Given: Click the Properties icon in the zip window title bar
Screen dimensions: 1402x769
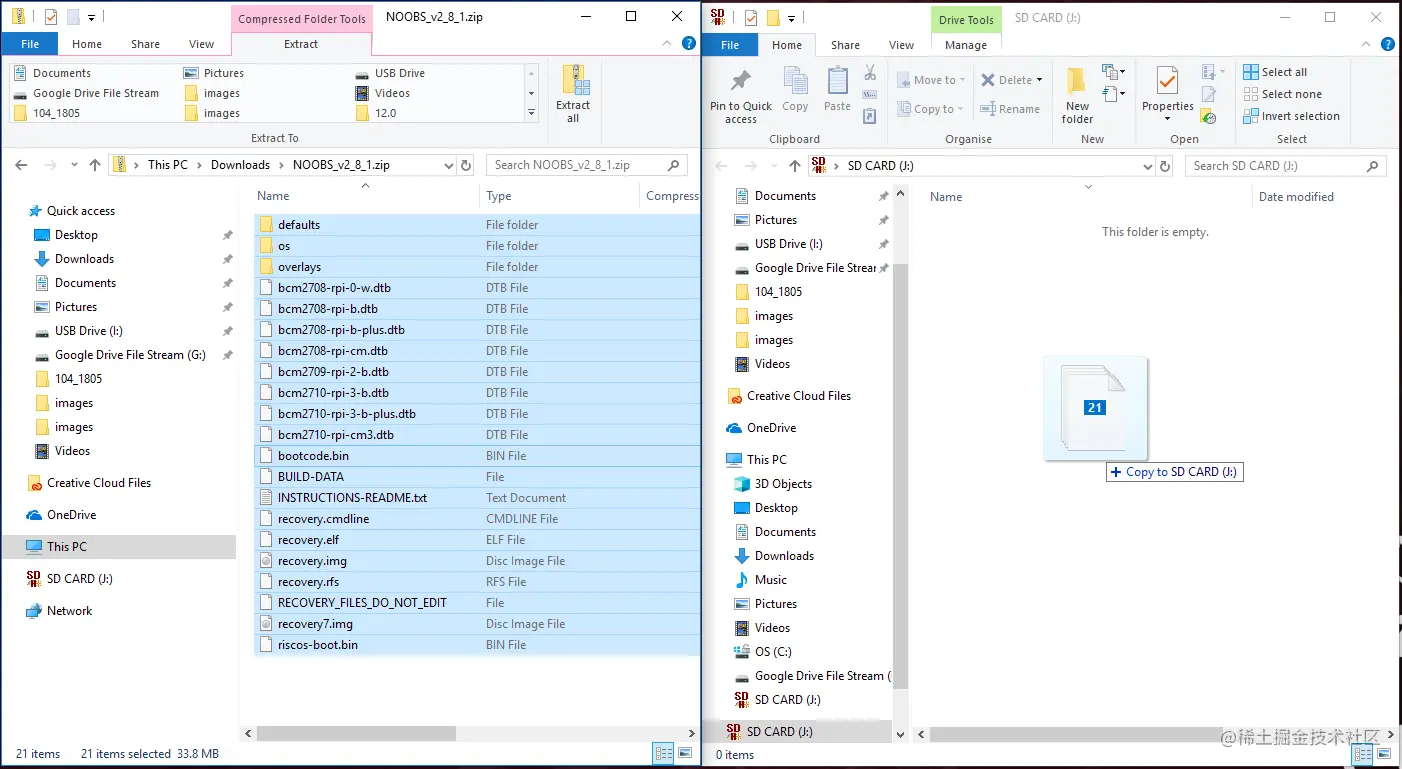Looking at the screenshot, I should point(51,17).
